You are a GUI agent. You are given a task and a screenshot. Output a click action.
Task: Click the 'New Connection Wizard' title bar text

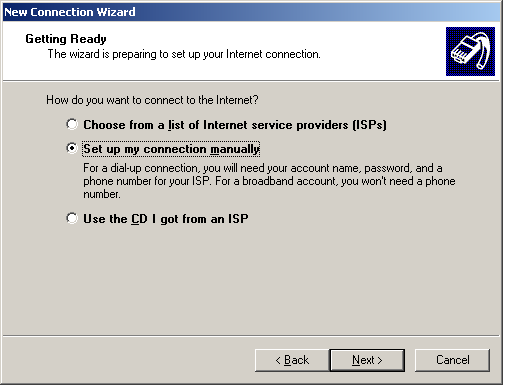[70, 12]
